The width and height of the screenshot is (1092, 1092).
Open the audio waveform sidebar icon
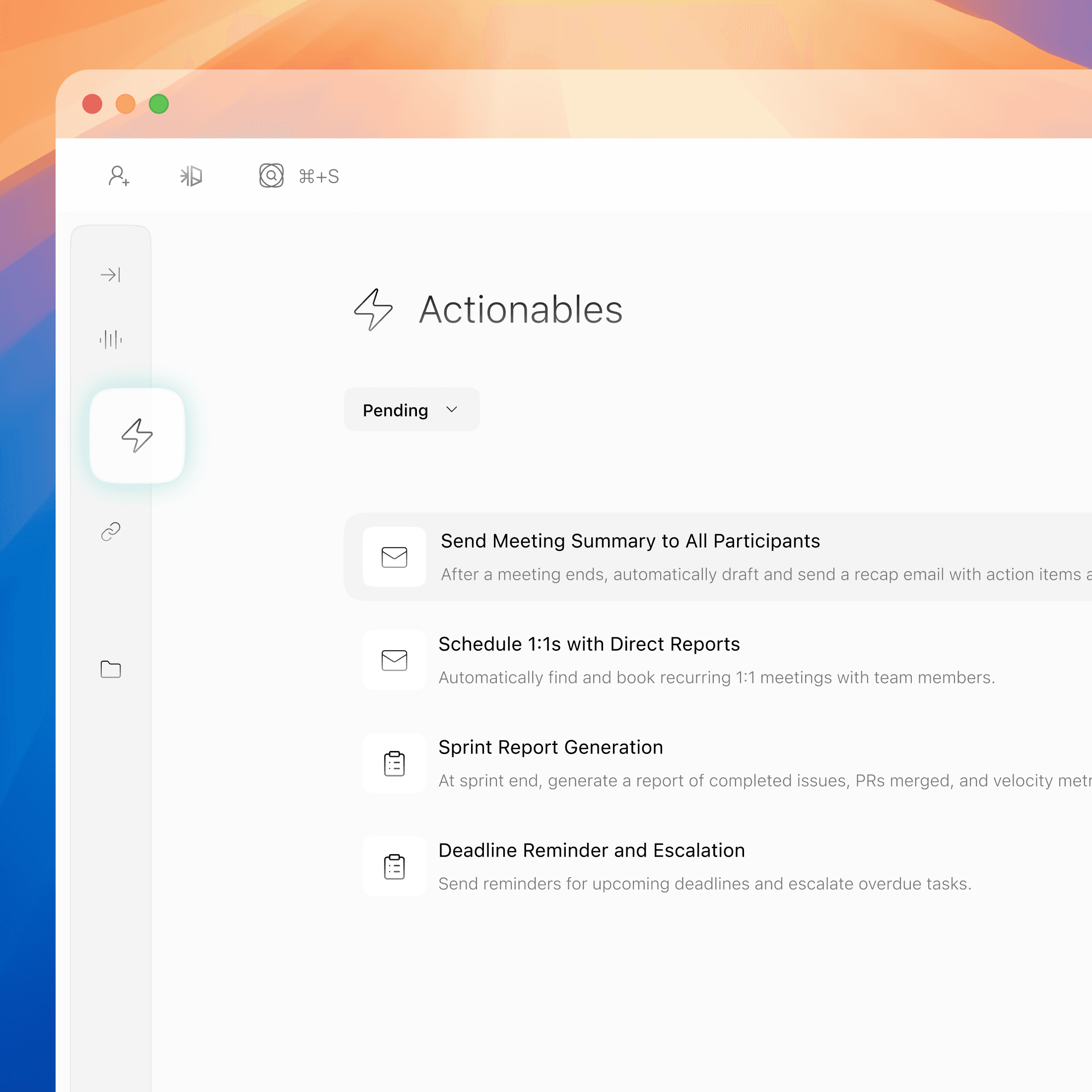pos(110,340)
